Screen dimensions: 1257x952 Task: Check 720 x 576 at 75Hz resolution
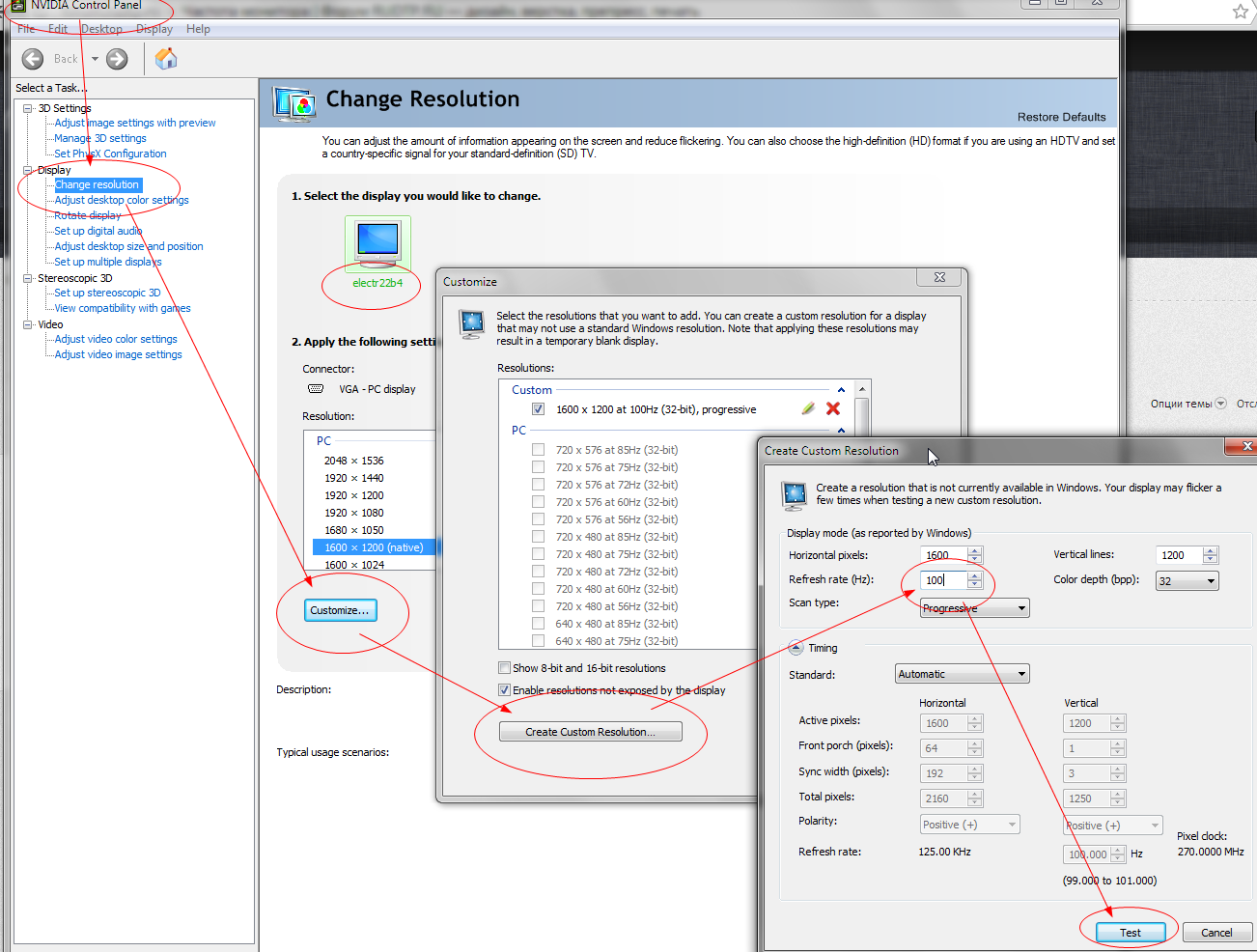click(x=538, y=467)
